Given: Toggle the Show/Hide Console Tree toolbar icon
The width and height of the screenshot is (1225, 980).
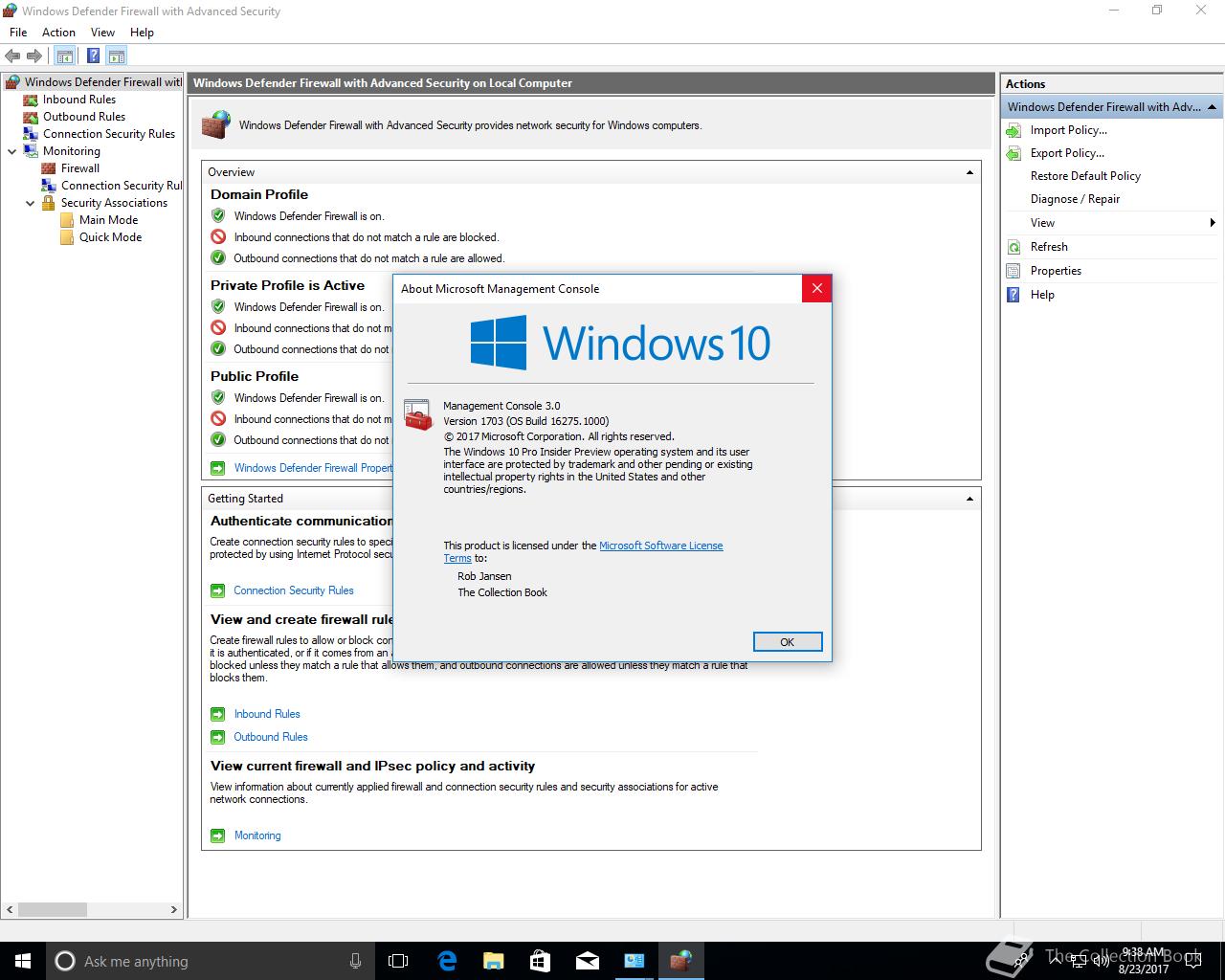Looking at the screenshot, I should pyautogui.click(x=65, y=56).
